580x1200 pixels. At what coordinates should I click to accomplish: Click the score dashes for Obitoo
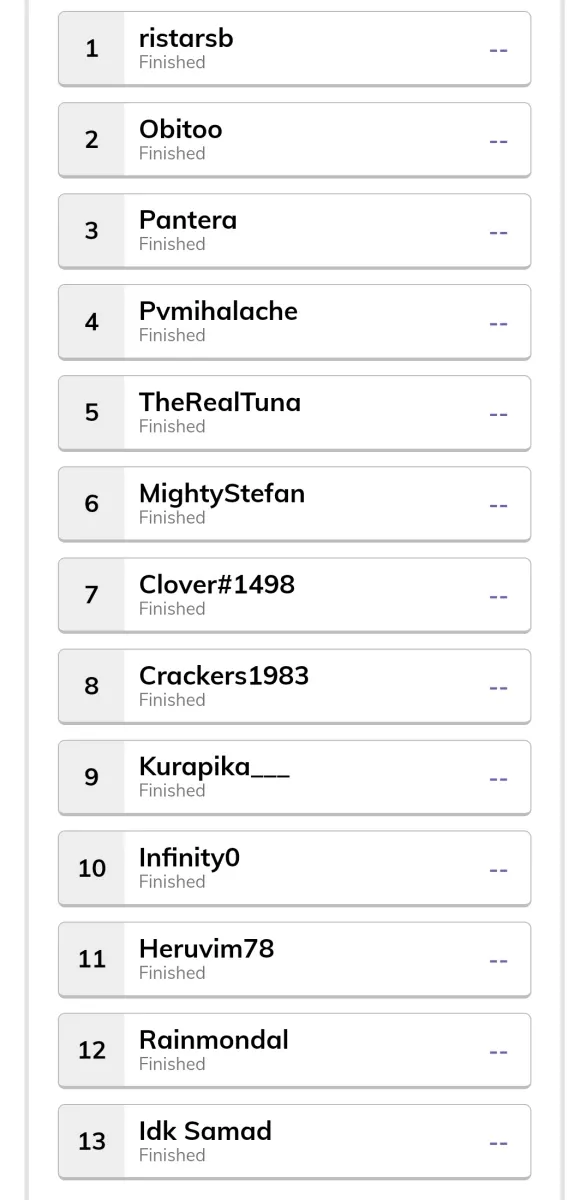pos(499,141)
